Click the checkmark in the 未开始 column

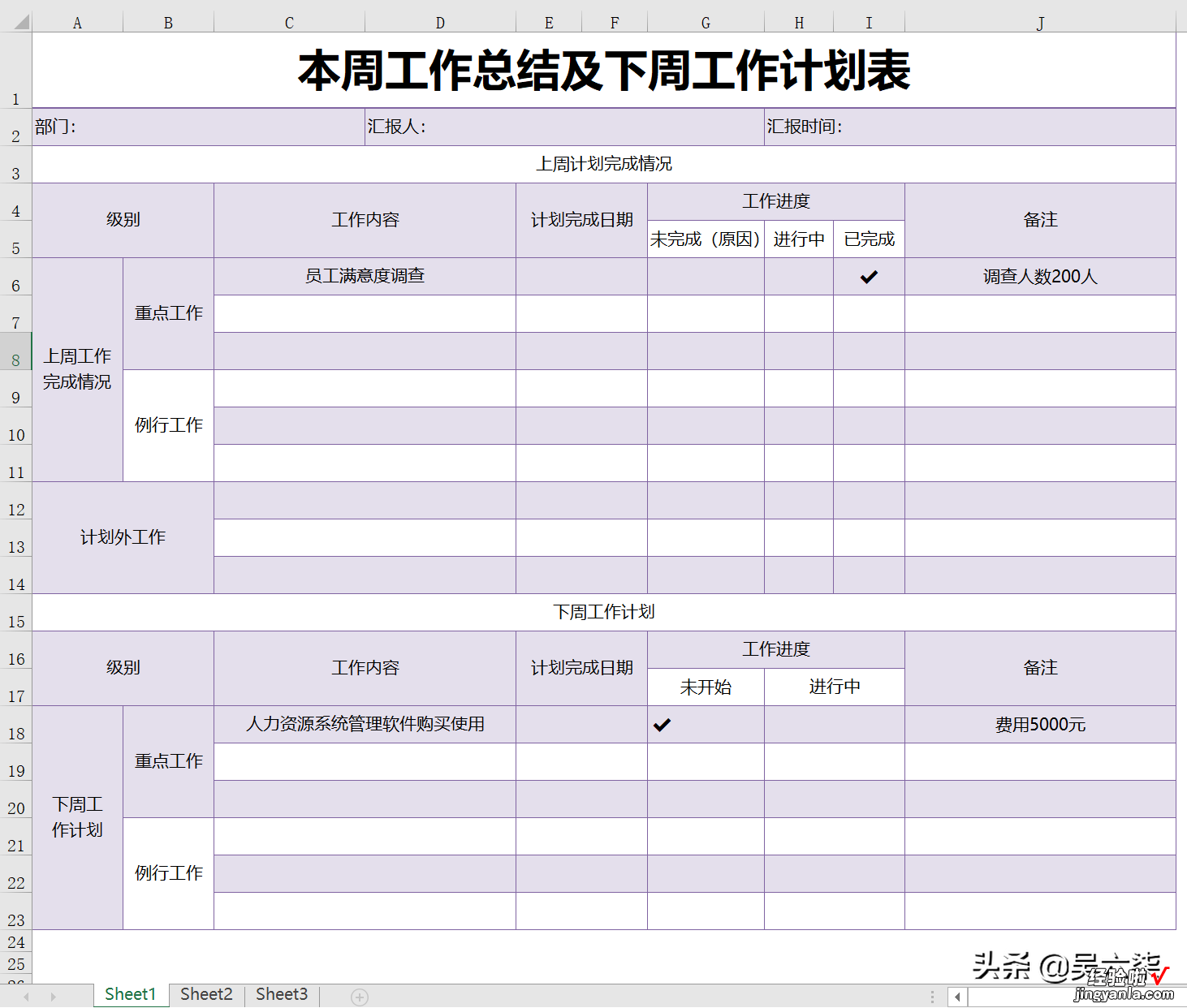pyautogui.click(x=663, y=725)
